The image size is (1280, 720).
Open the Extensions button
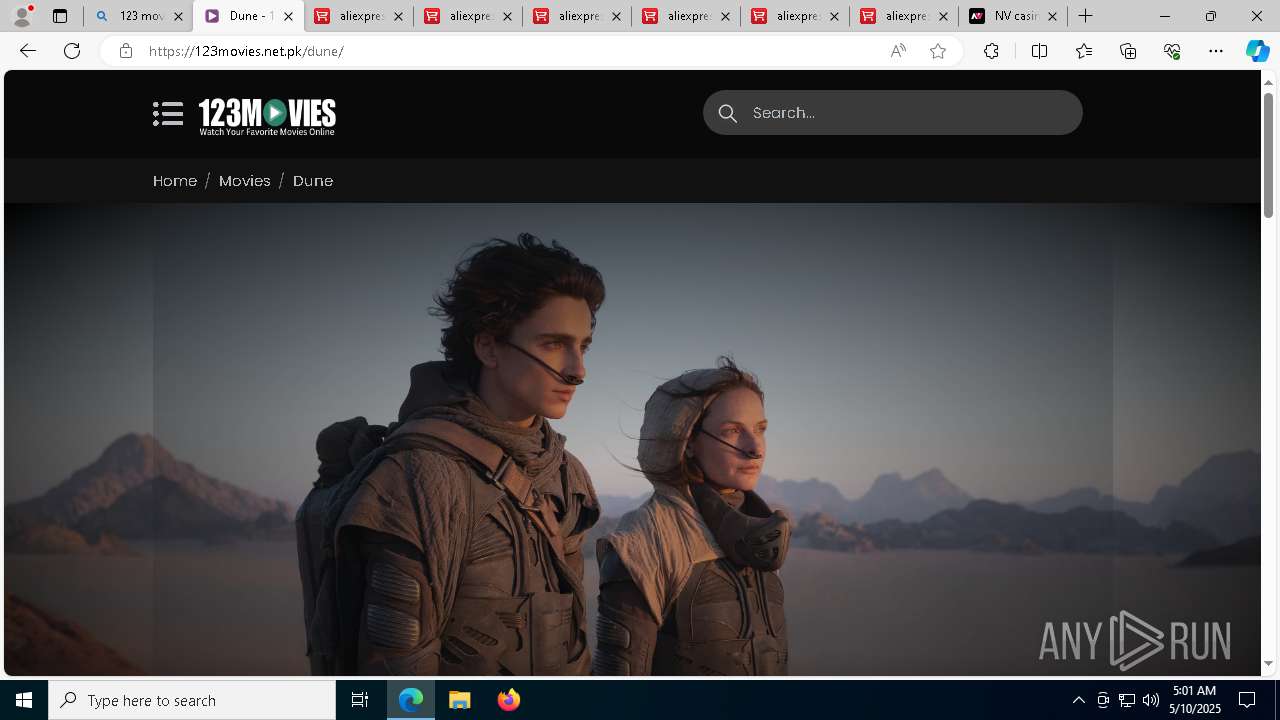click(x=991, y=51)
